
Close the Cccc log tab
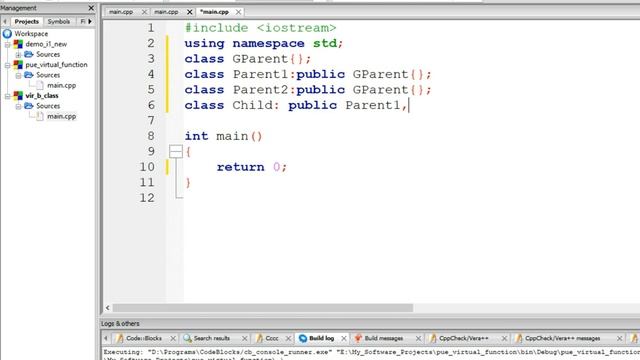(288, 338)
